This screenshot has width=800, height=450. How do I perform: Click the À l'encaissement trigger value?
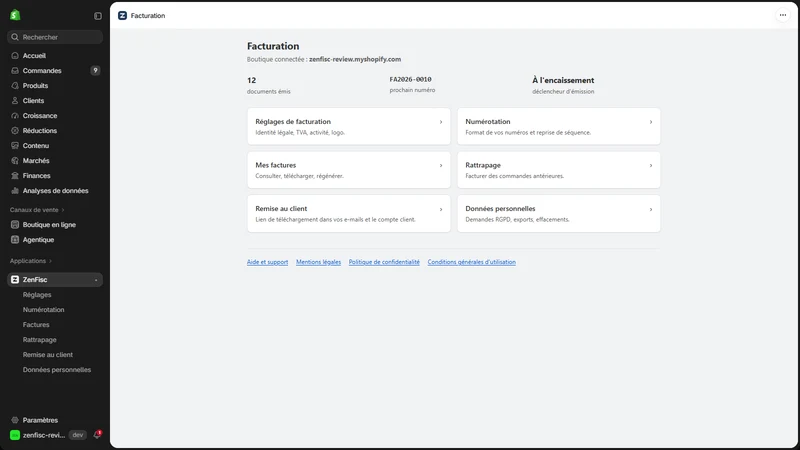563,80
